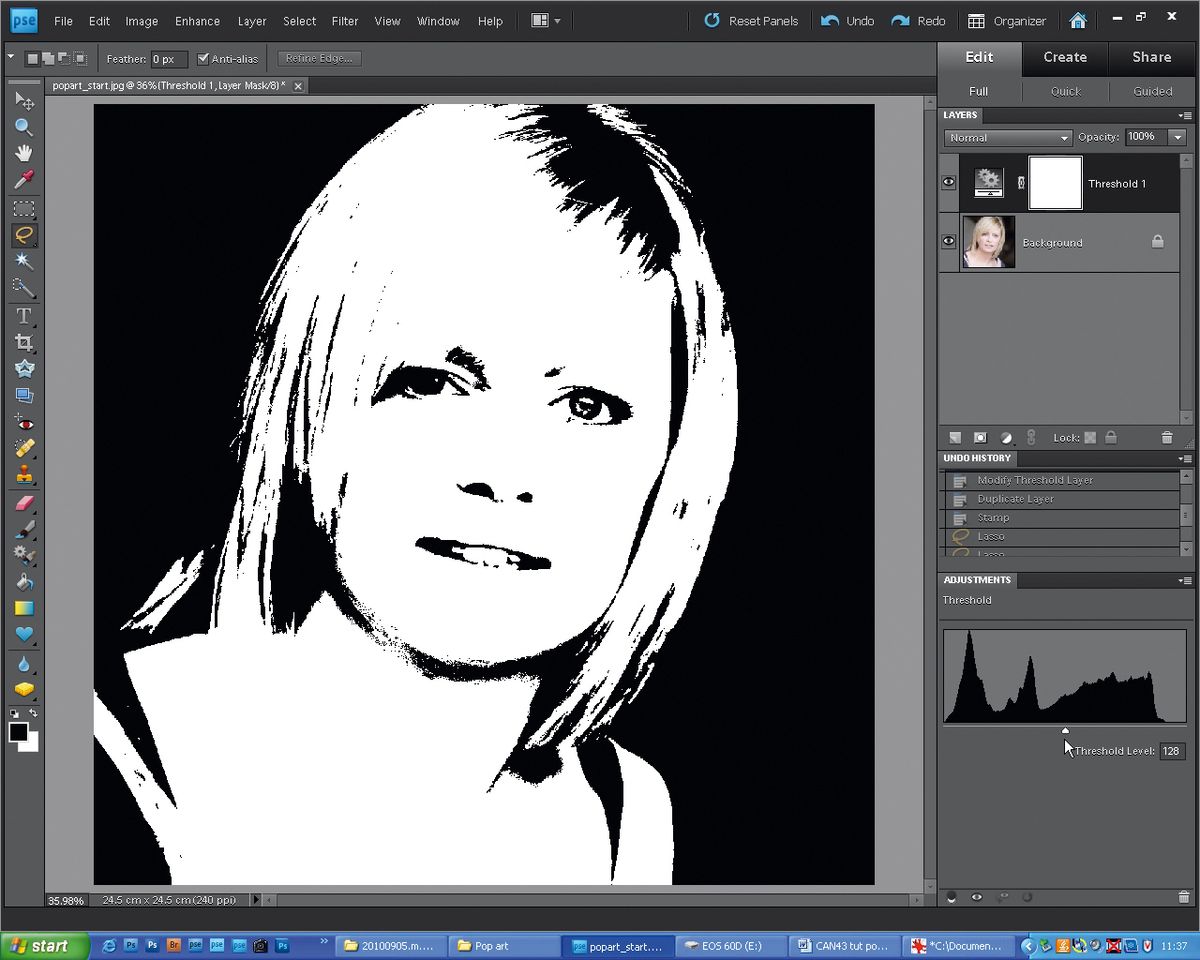Switch to the Create tab

pyautogui.click(x=1065, y=57)
